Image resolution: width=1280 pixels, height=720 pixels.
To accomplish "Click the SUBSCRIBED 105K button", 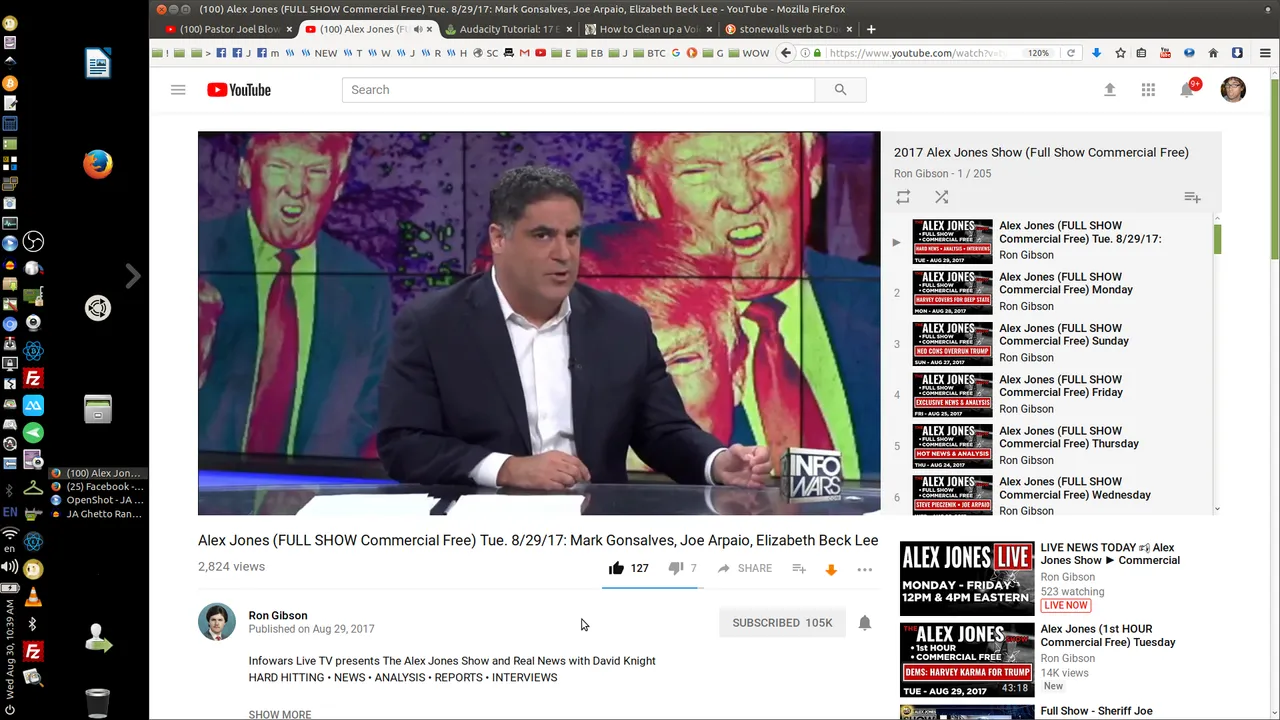I will [782, 623].
